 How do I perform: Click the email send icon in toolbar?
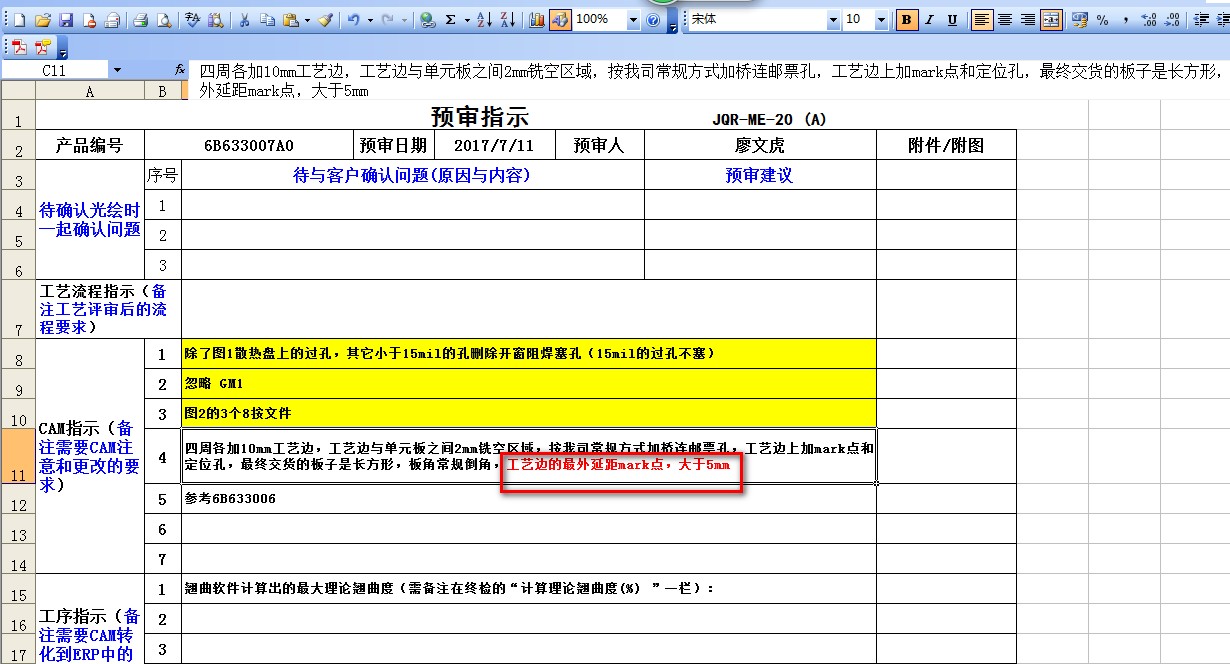coord(112,20)
